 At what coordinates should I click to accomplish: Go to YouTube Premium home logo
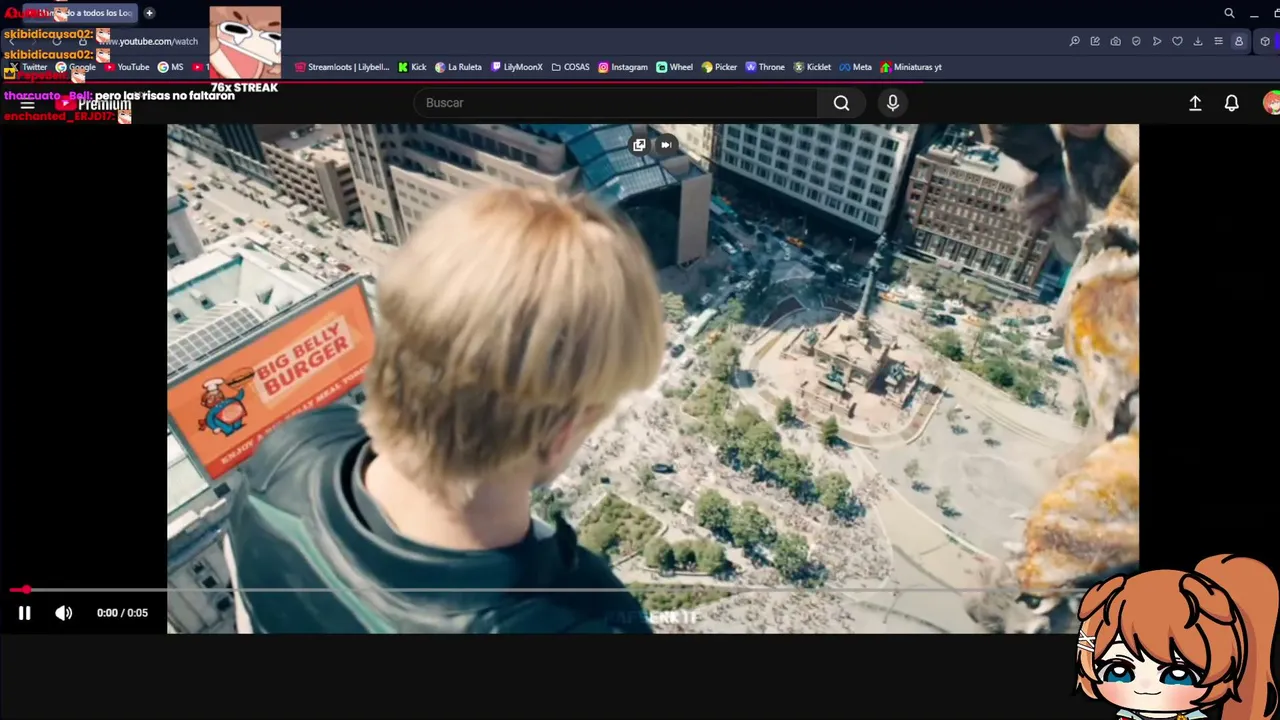point(93,104)
